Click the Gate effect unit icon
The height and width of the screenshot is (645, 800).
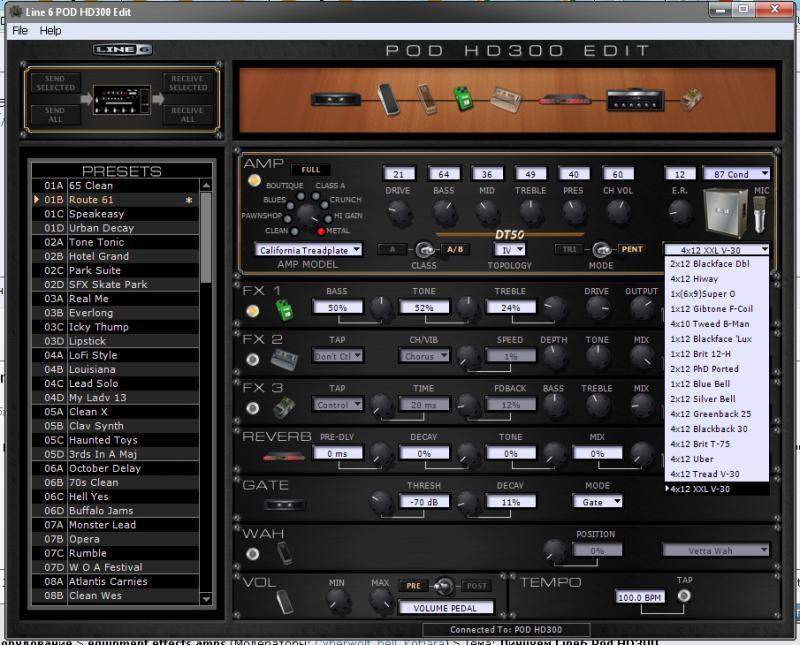click(283, 504)
